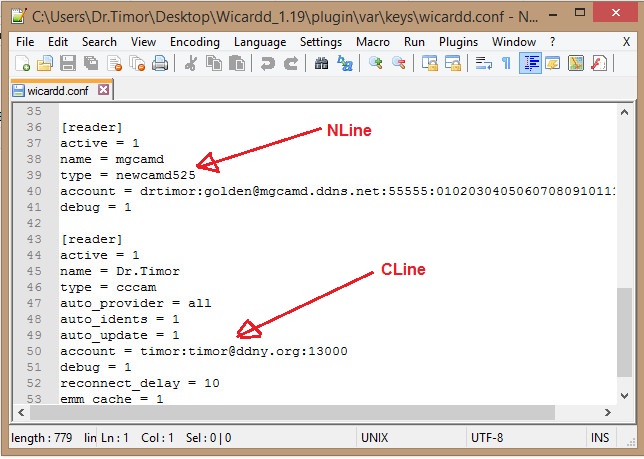Click the horizontal scrollbar thumb
Image resolution: width=644 pixels, height=459 pixels.
click(x=293, y=412)
